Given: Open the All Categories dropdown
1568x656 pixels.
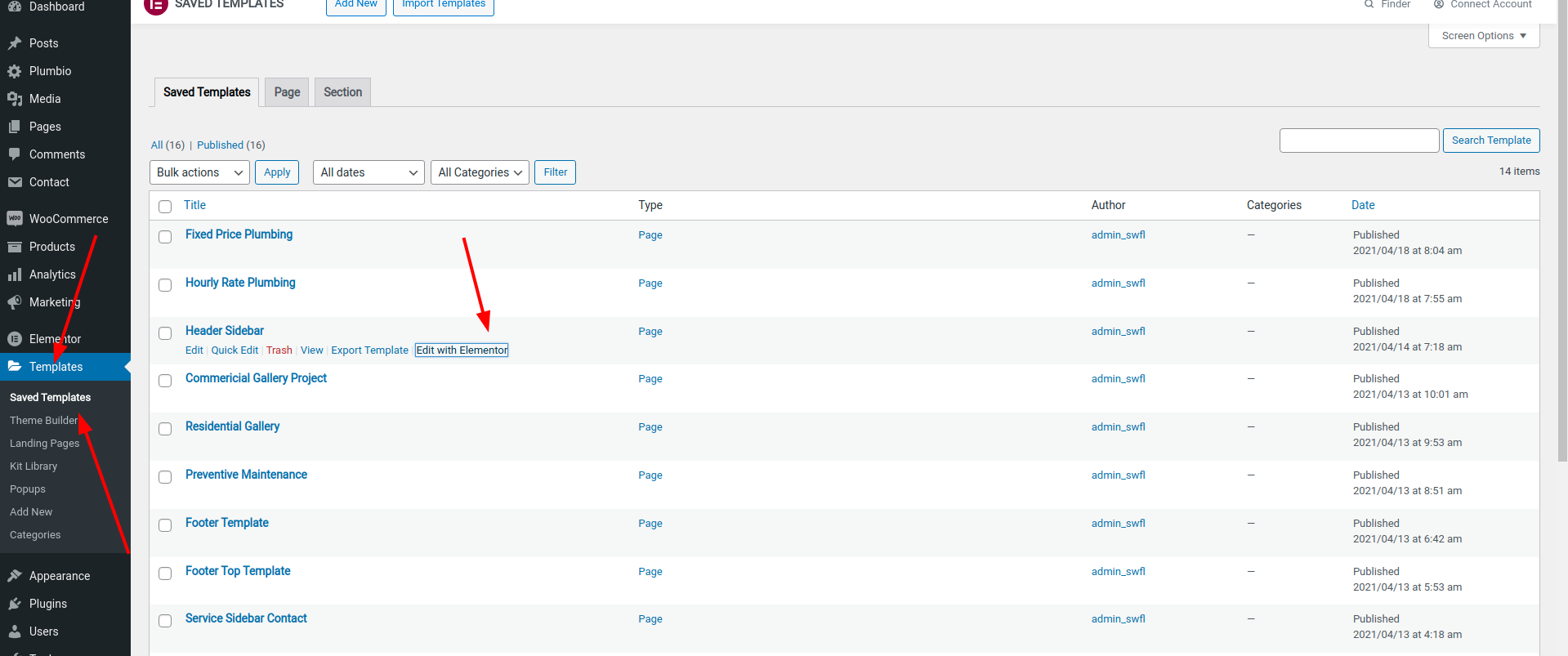Looking at the screenshot, I should coord(480,172).
